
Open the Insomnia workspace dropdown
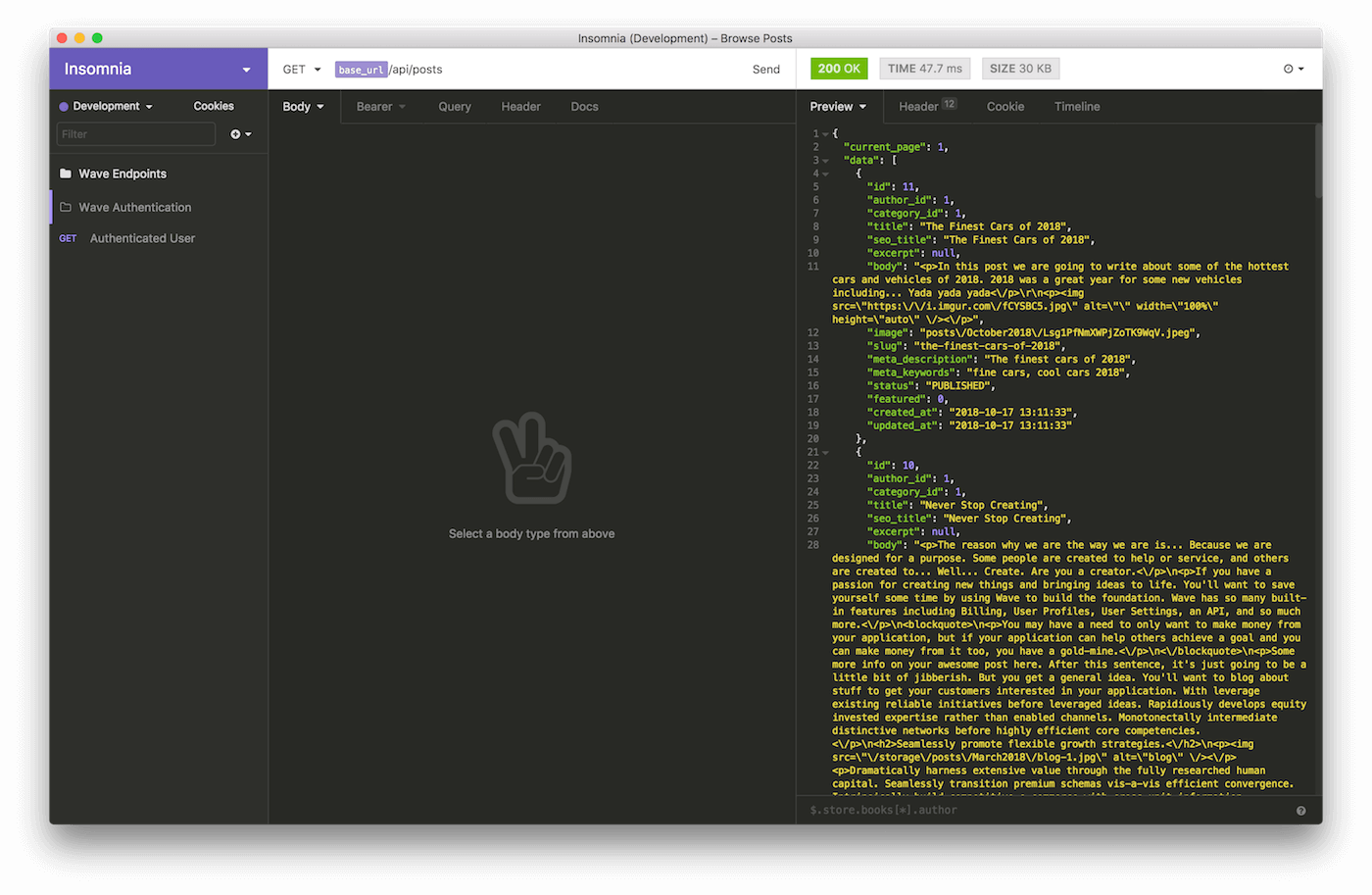(246, 70)
